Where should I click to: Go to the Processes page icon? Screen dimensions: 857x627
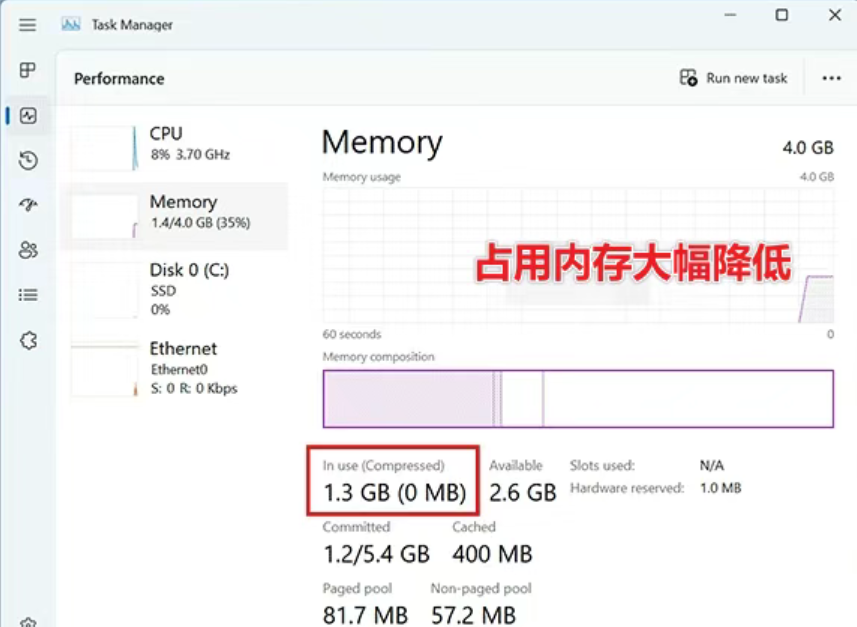click(x=28, y=70)
